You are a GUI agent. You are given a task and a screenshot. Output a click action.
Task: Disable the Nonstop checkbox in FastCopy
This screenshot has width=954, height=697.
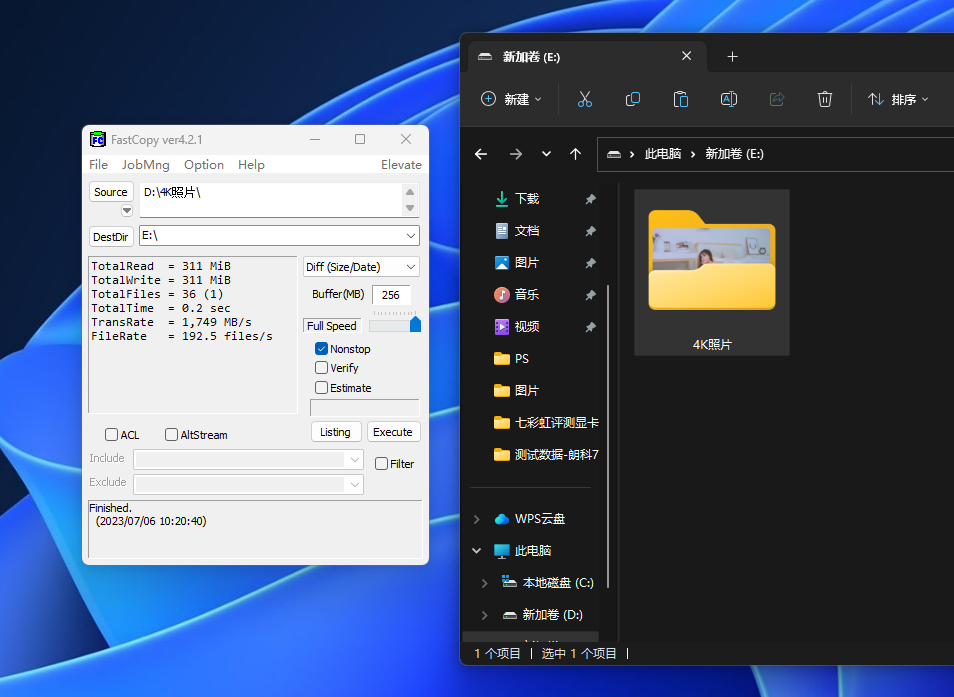(321, 348)
